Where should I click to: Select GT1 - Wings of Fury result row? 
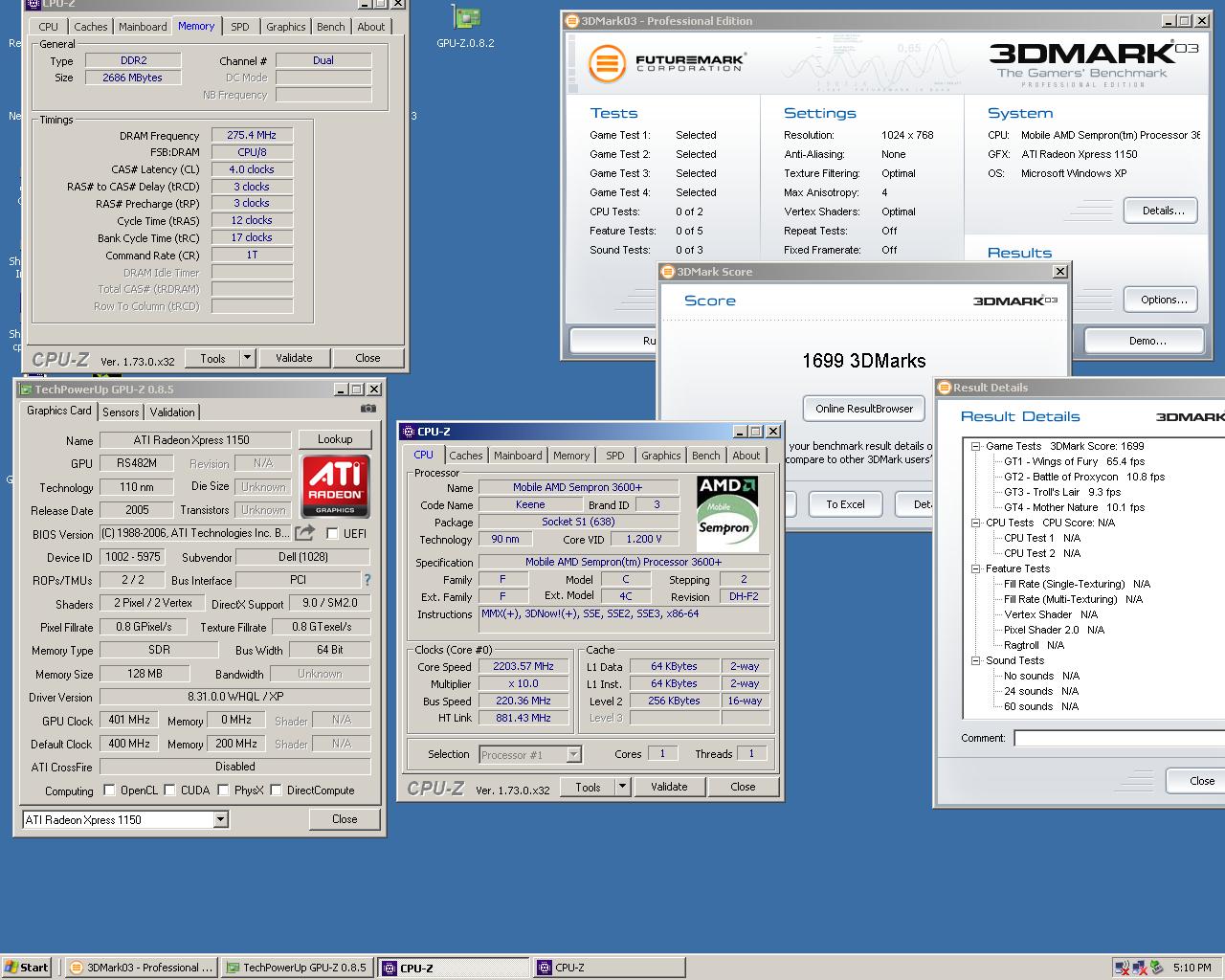pyautogui.click(x=1074, y=461)
